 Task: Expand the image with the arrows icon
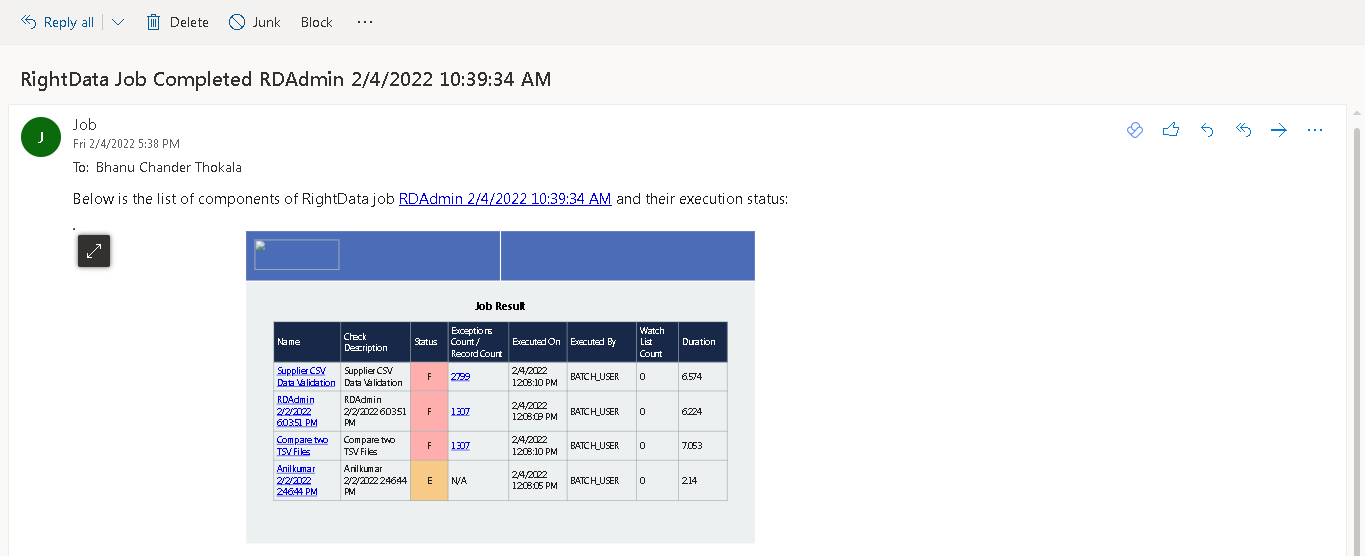tap(94, 251)
